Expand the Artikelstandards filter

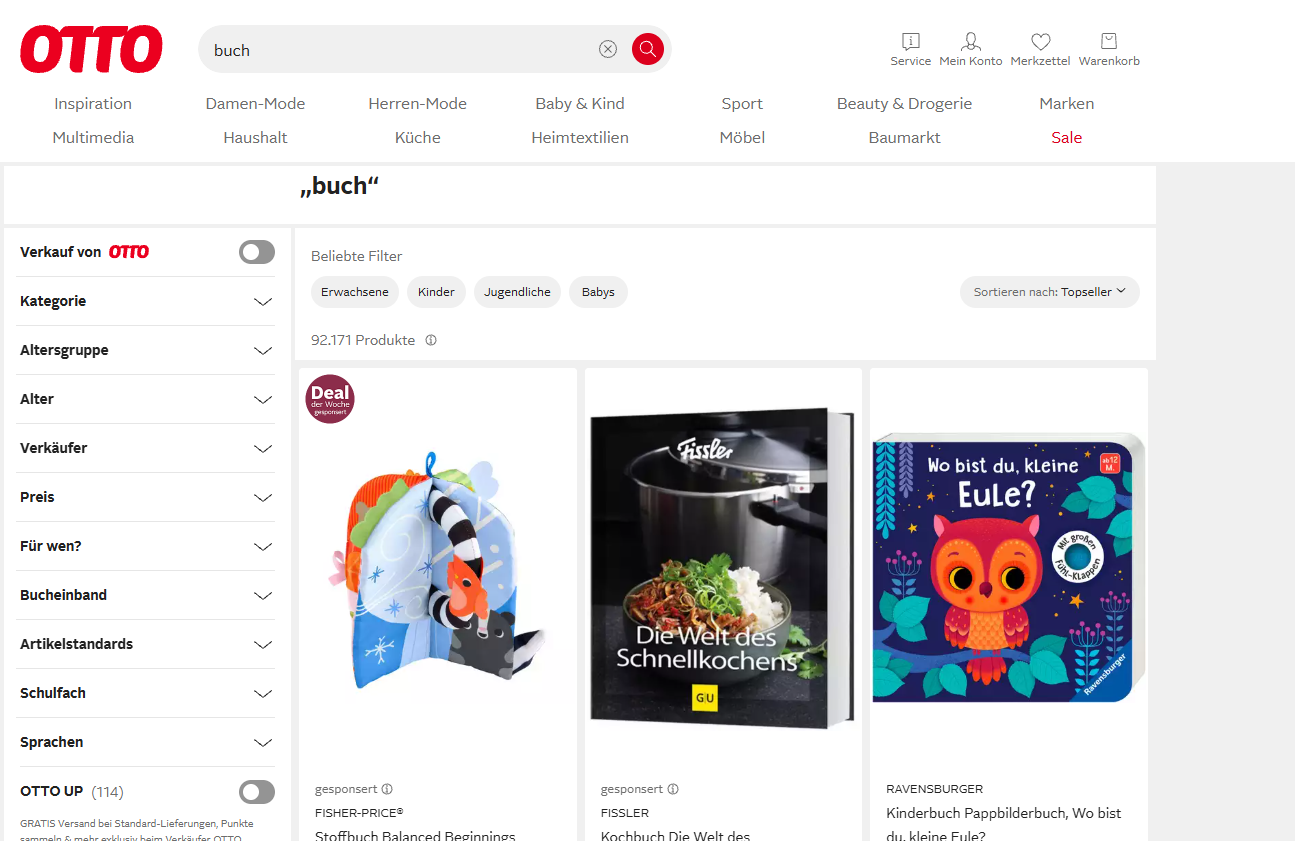[x=146, y=644]
